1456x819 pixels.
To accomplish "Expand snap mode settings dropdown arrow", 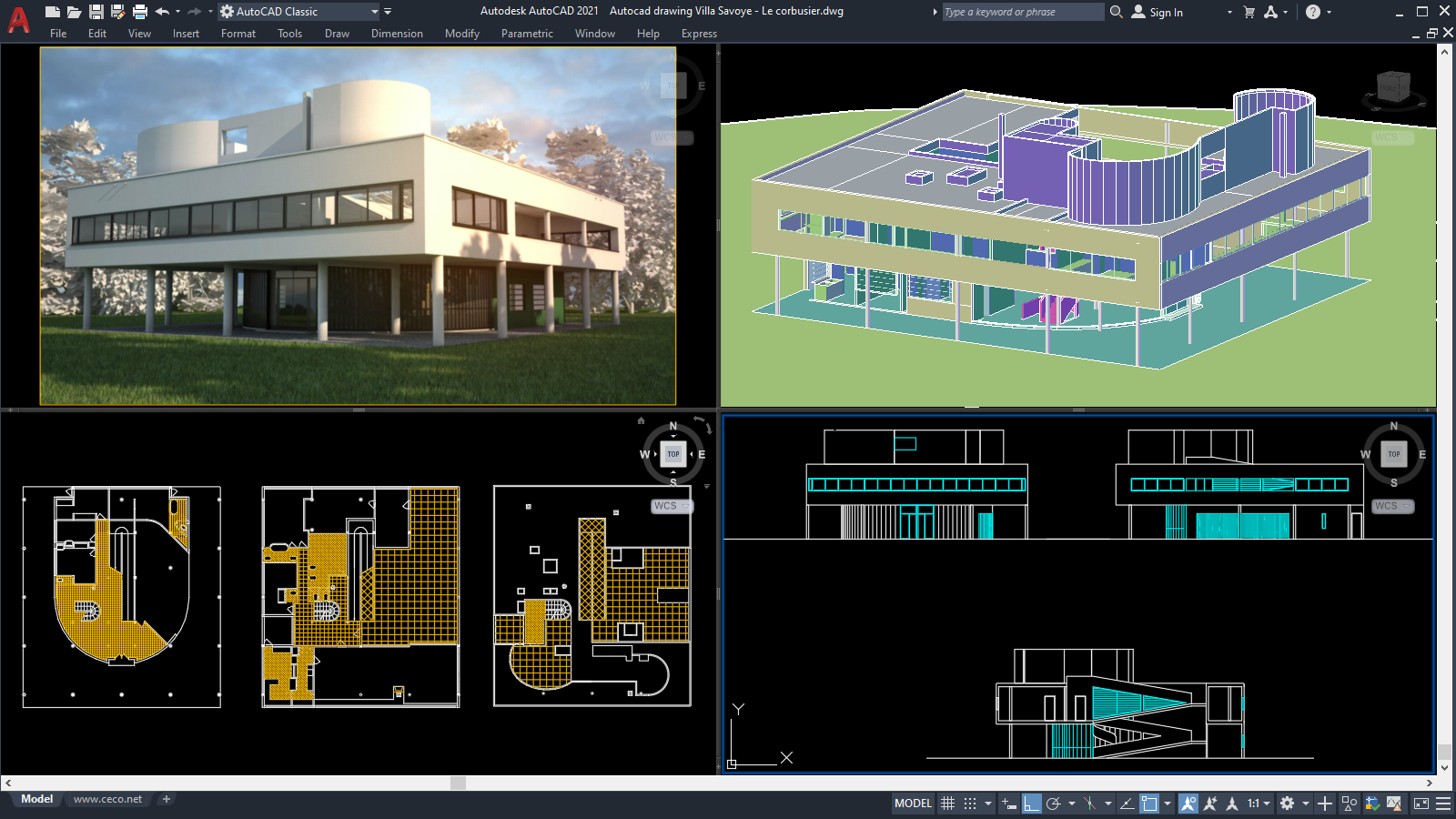I will tap(987, 804).
